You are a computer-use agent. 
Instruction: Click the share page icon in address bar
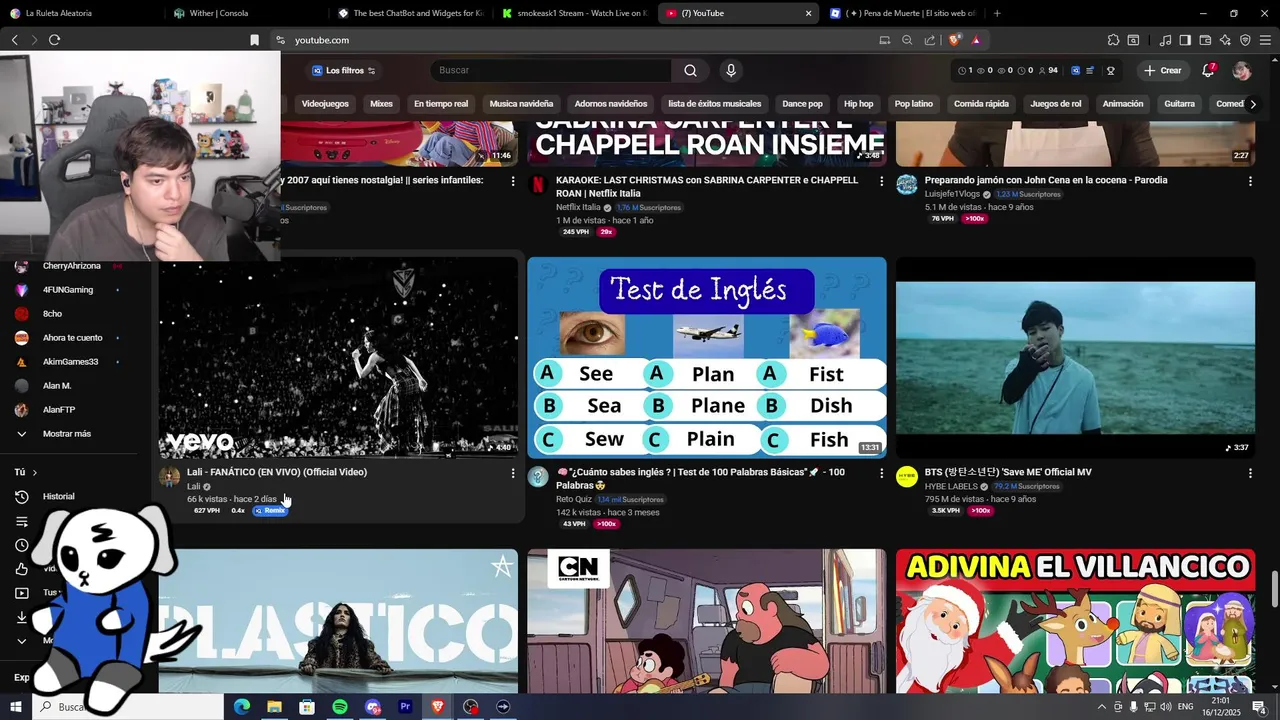coord(930,40)
